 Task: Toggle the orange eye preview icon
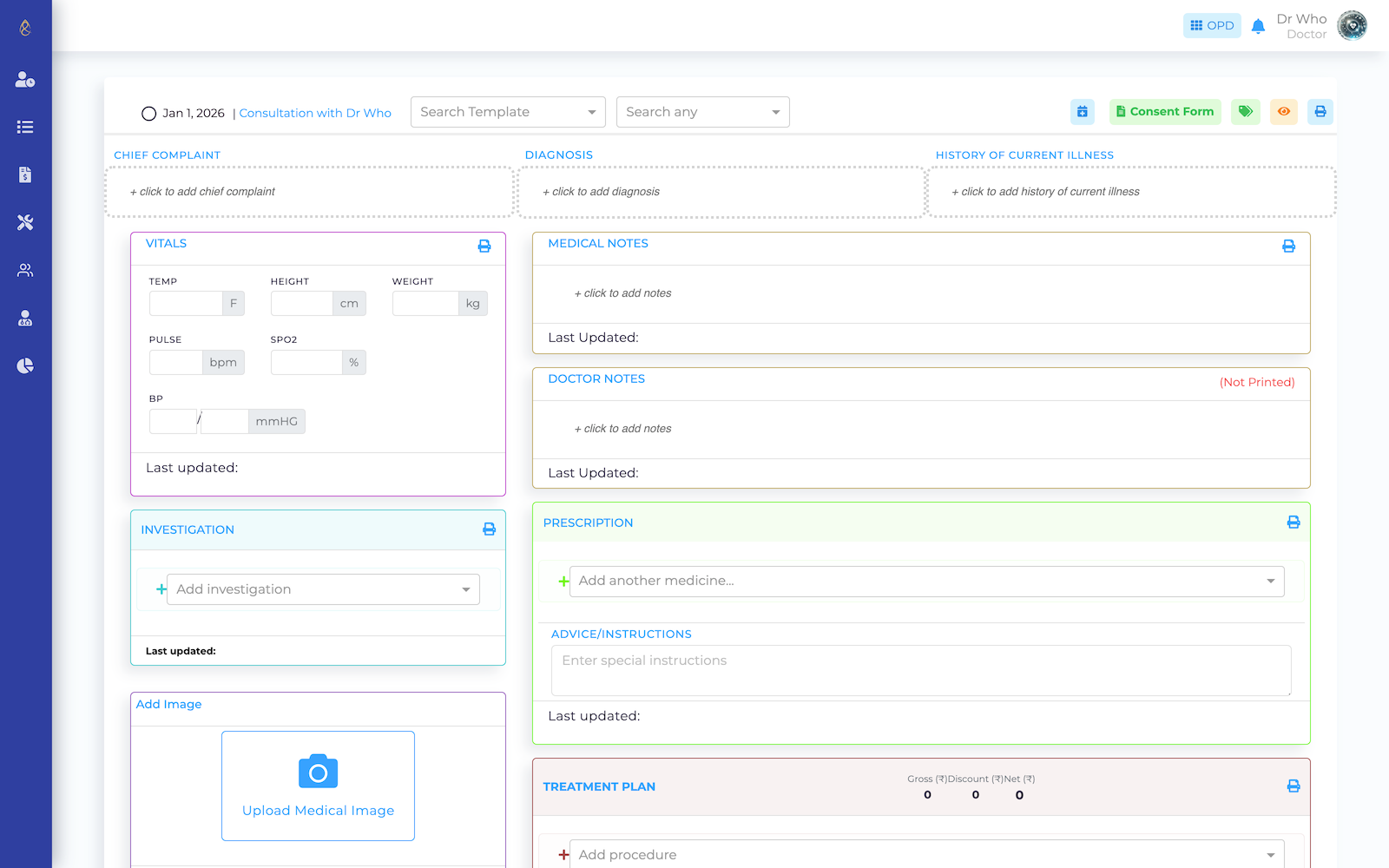click(x=1283, y=111)
